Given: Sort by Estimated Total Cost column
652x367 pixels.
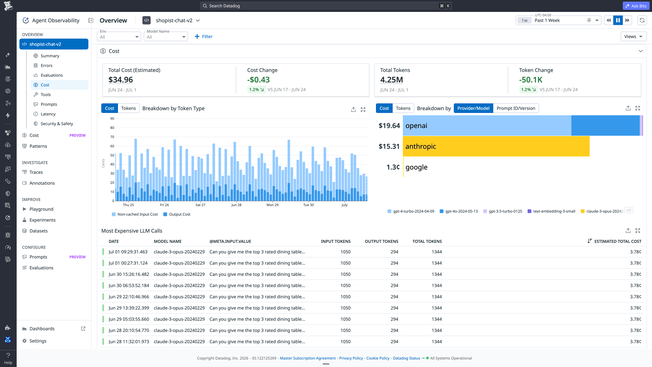Looking at the screenshot, I should pyautogui.click(x=615, y=241).
